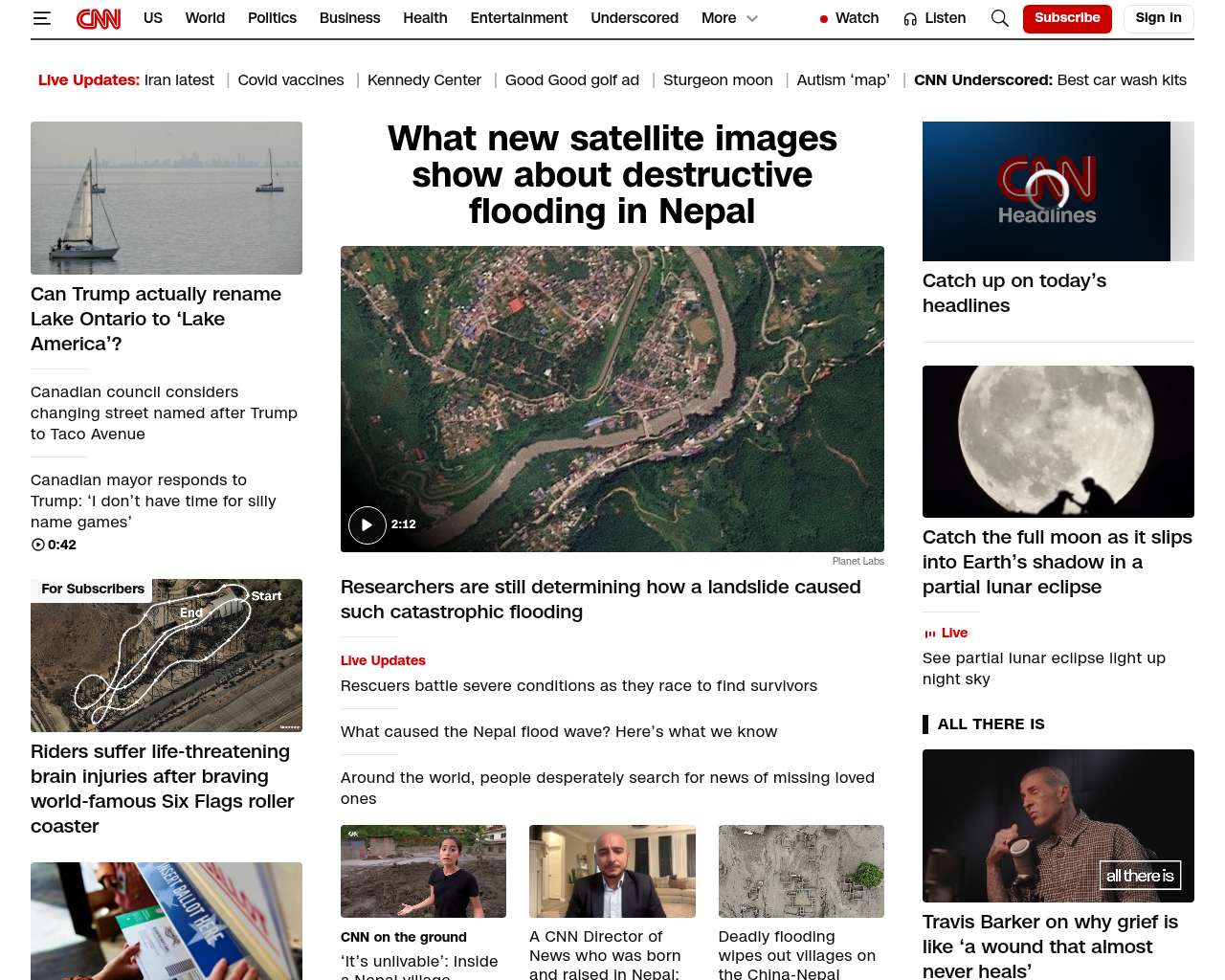
Task: Click the Subscribe button
Action: 1067,18
